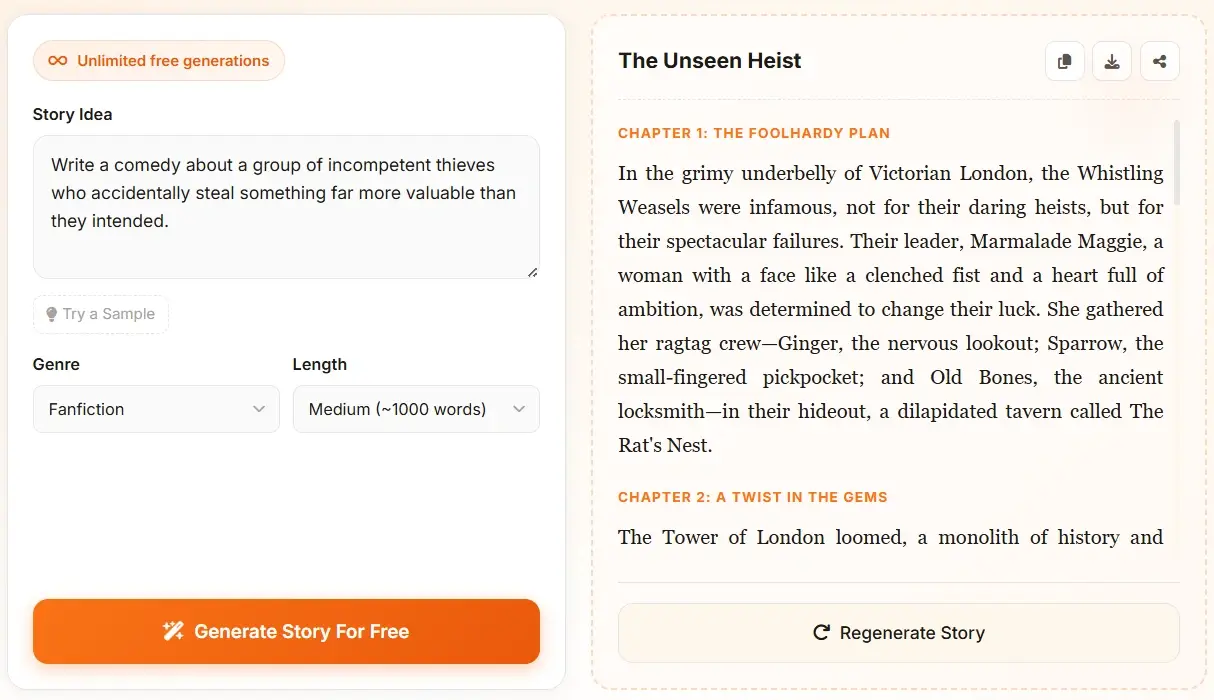Click the Unlimited free generations text

tap(173, 61)
